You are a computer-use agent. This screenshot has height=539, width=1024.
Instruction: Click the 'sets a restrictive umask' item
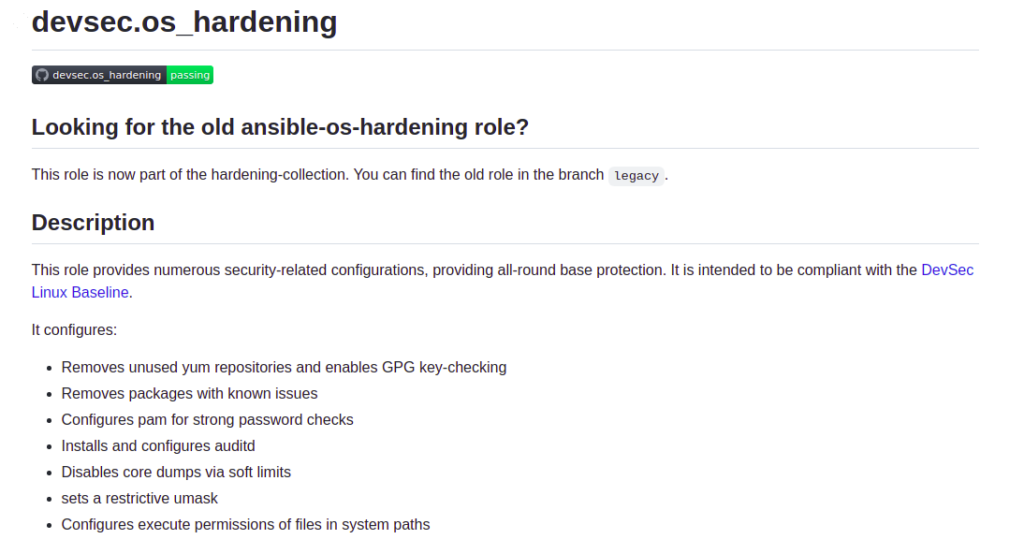pos(140,498)
